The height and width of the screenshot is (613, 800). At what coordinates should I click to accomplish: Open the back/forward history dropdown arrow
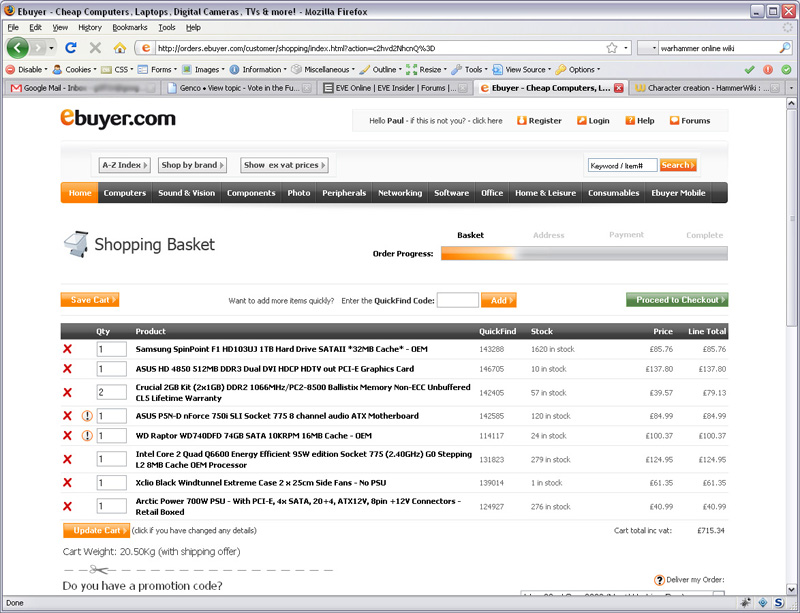(x=52, y=48)
